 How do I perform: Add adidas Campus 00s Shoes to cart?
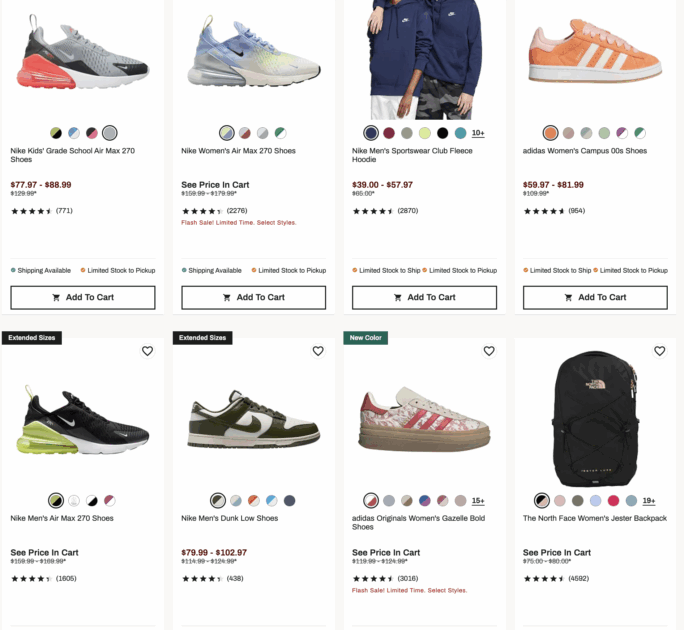pos(596,297)
